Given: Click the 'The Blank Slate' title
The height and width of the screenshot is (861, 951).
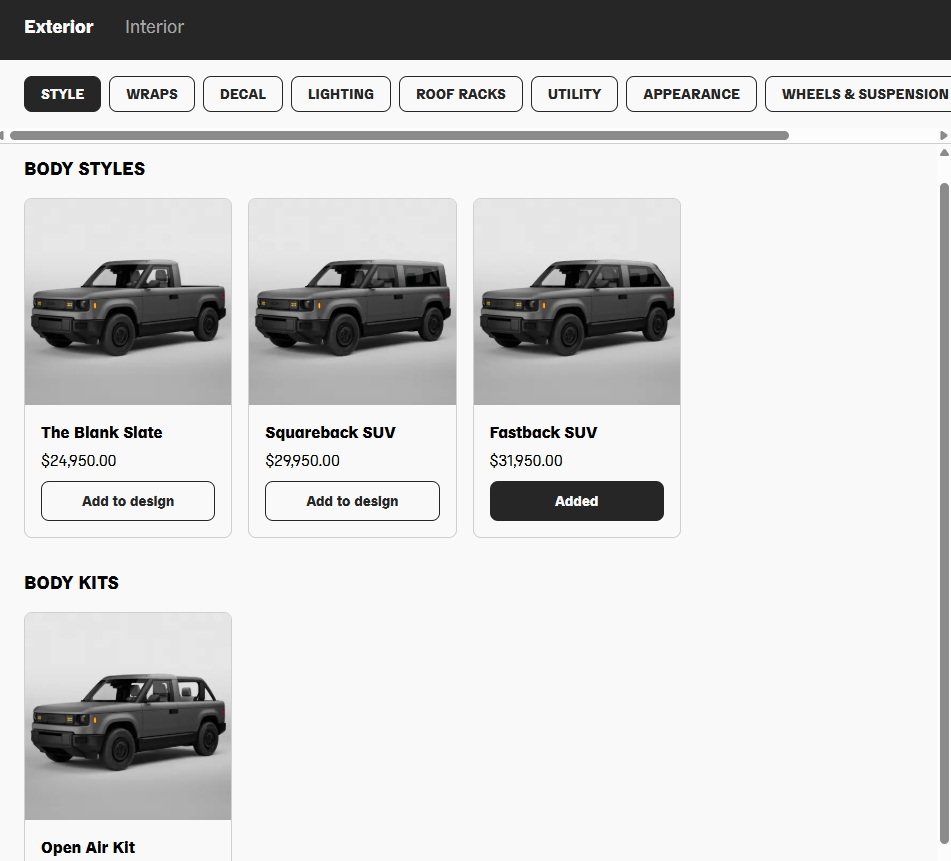Looking at the screenshot, I should point(102,432).
